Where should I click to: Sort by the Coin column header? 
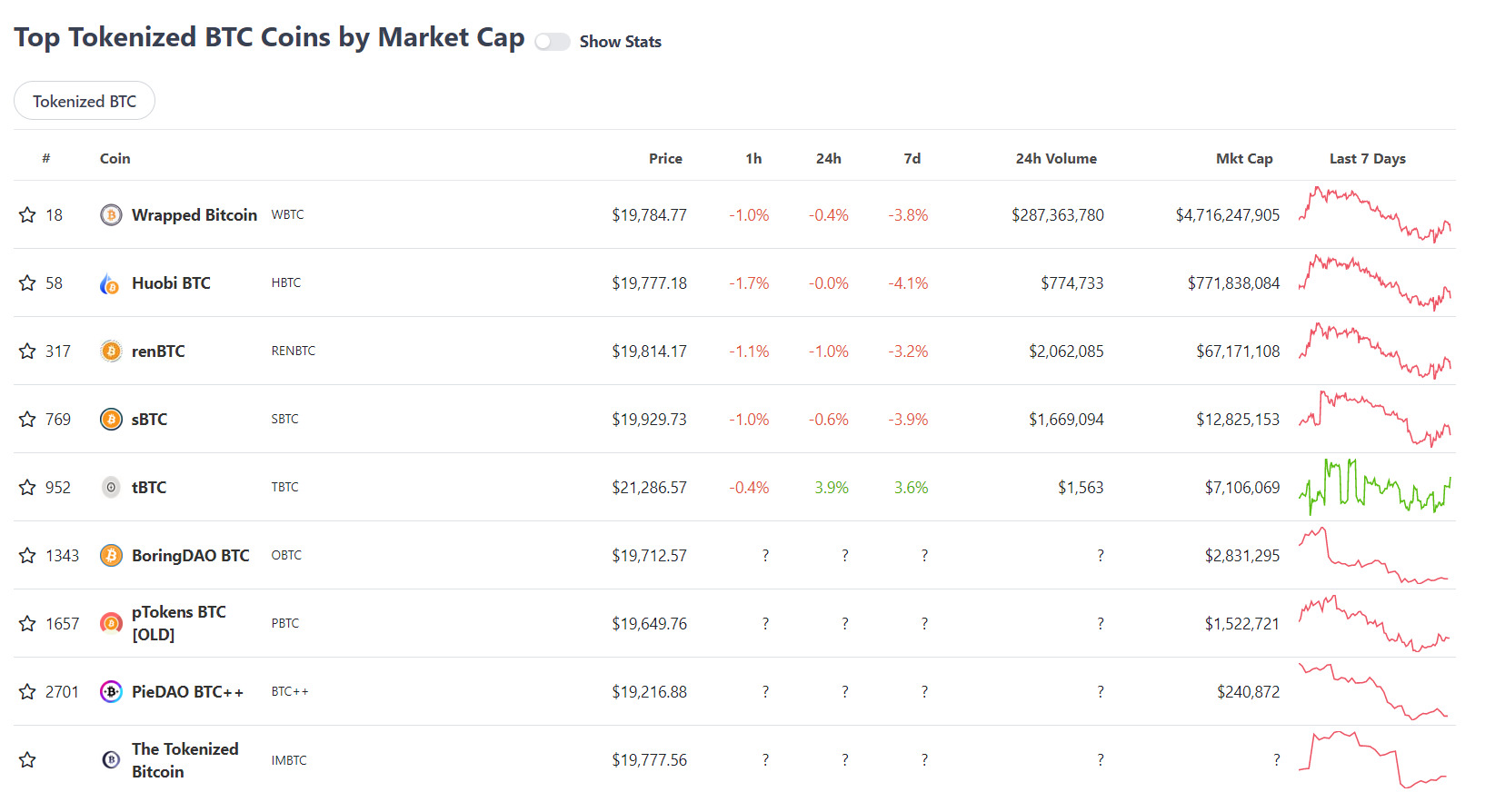point(115,158)
